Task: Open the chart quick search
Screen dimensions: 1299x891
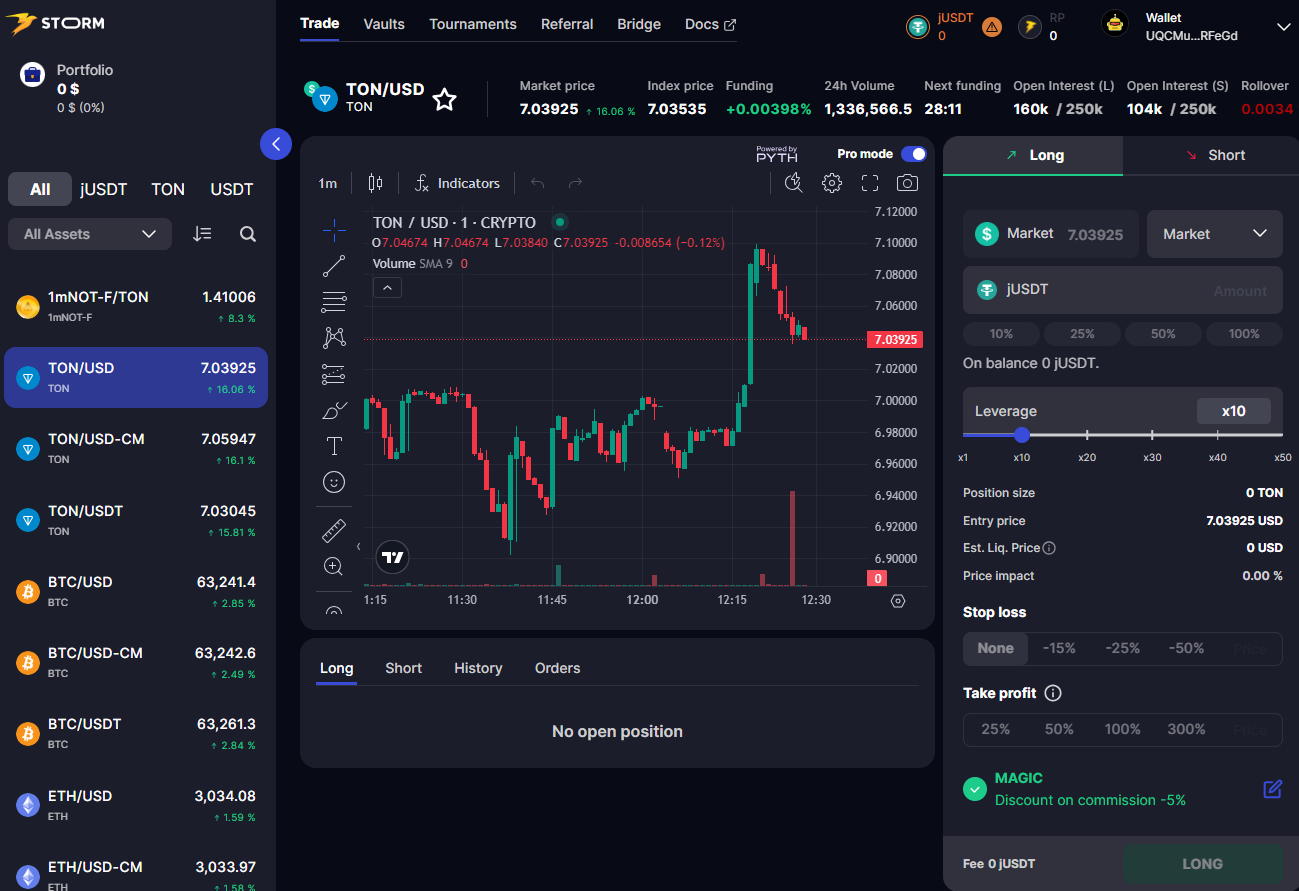Action: [x=794, y=183]
